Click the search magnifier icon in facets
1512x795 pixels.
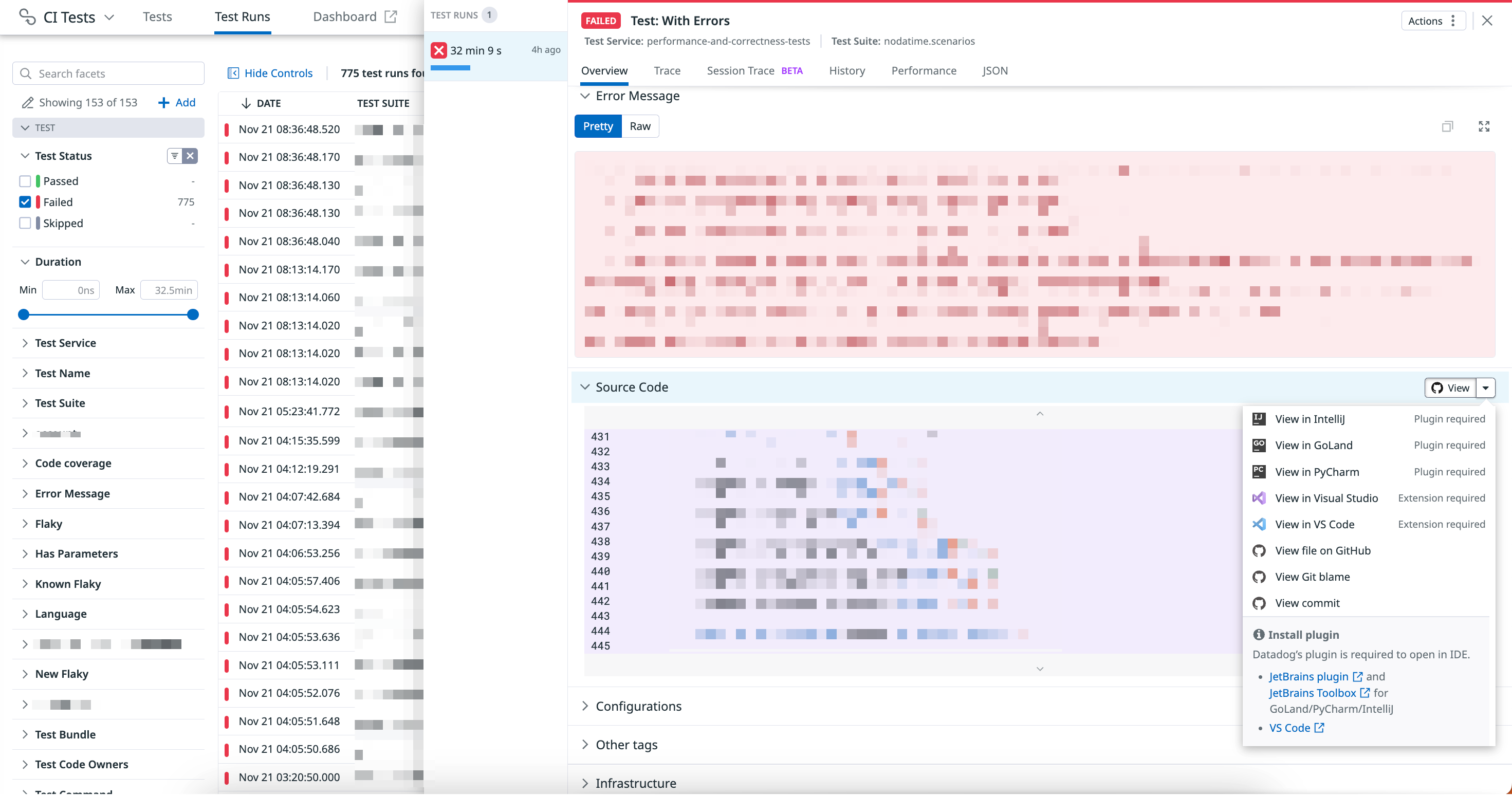[x=25, y=73]
